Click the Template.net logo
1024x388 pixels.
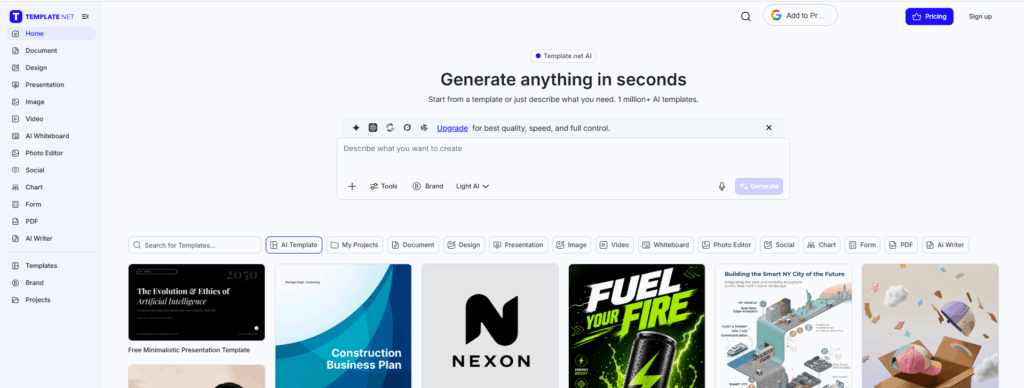coord(42,16)
